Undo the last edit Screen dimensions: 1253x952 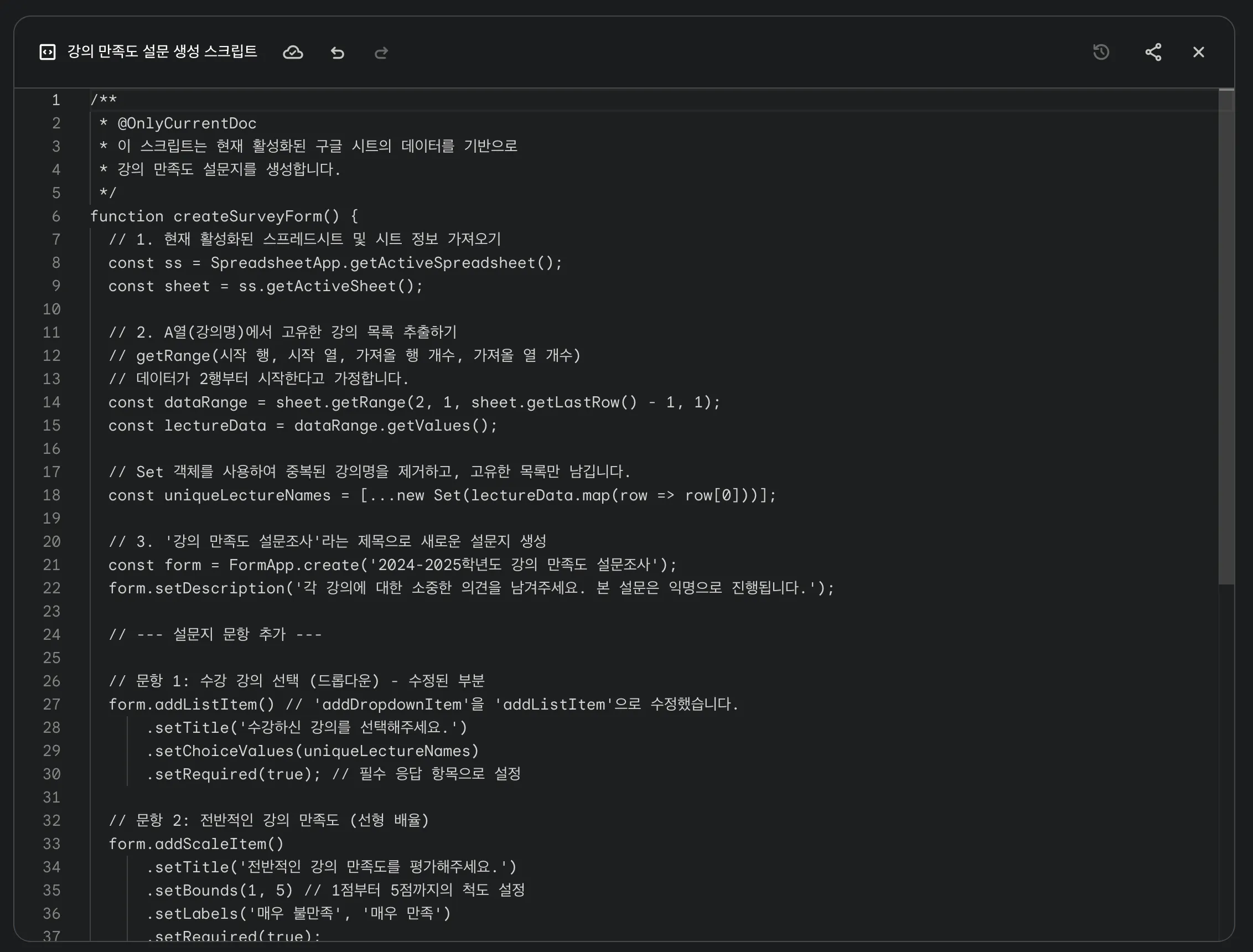point(338,53)
